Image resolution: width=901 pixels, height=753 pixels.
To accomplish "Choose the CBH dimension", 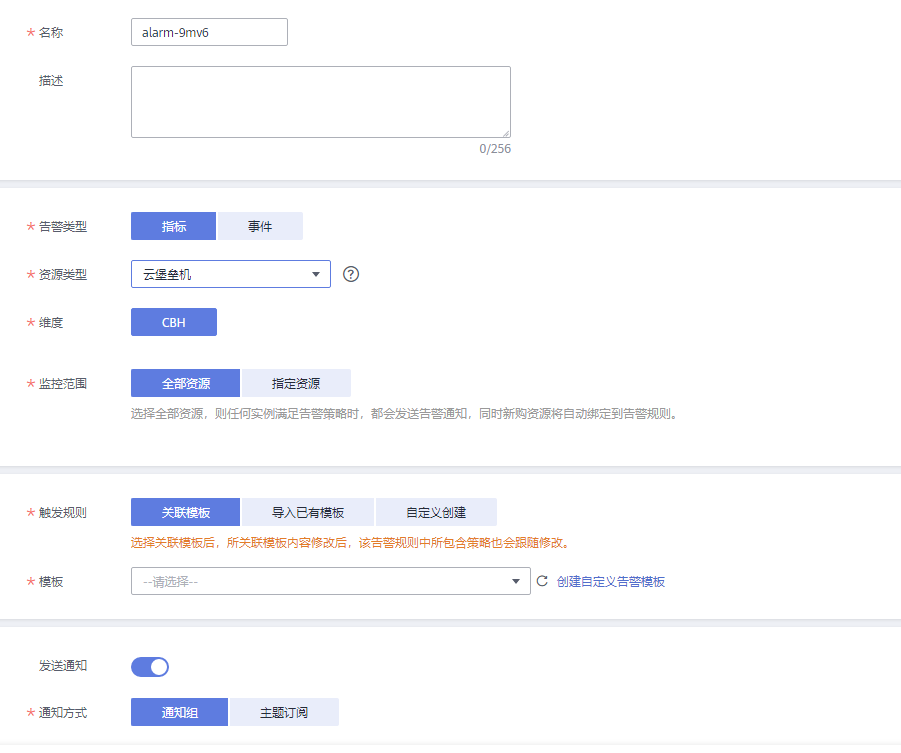I will 174,322.
